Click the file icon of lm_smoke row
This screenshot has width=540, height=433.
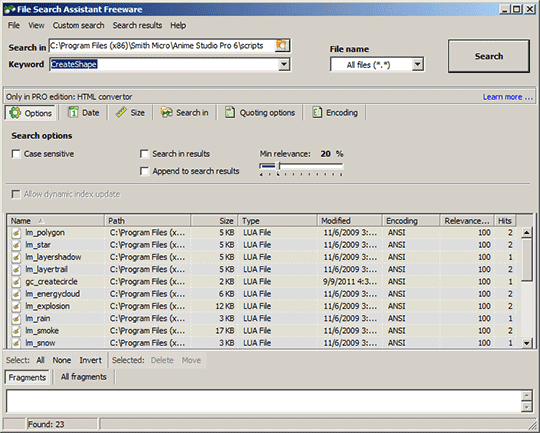click(16, 331)
